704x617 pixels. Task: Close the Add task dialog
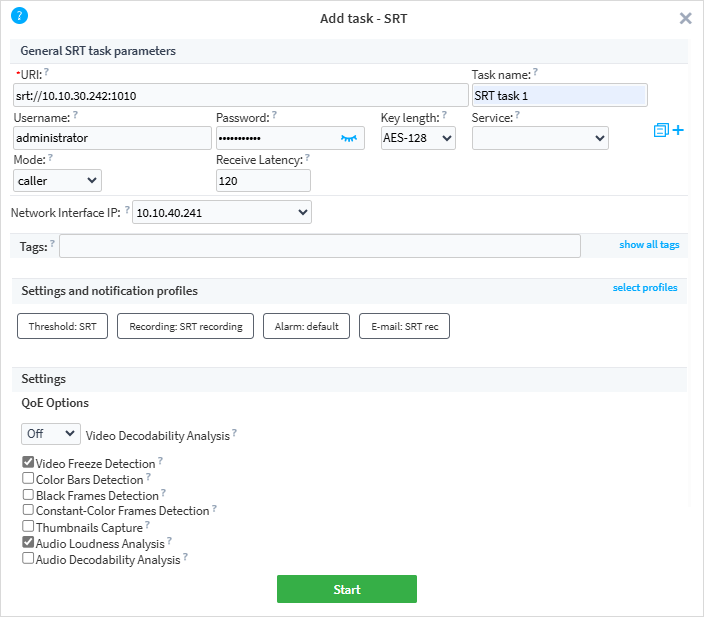(x=685, y=18)
